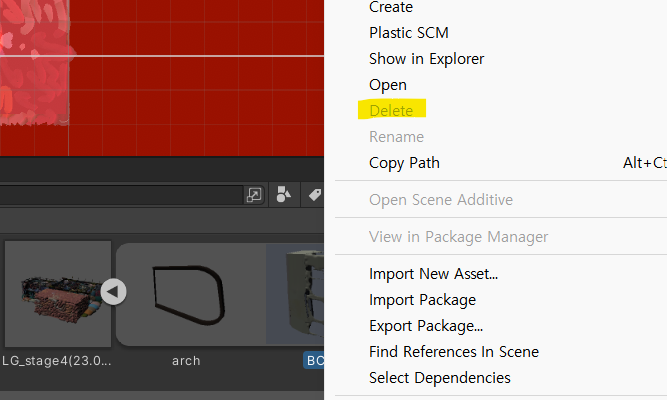This screenshot has width=667, height=400.
Task: Click the search-by-label tag icon
Action: (x=313, y=194)
